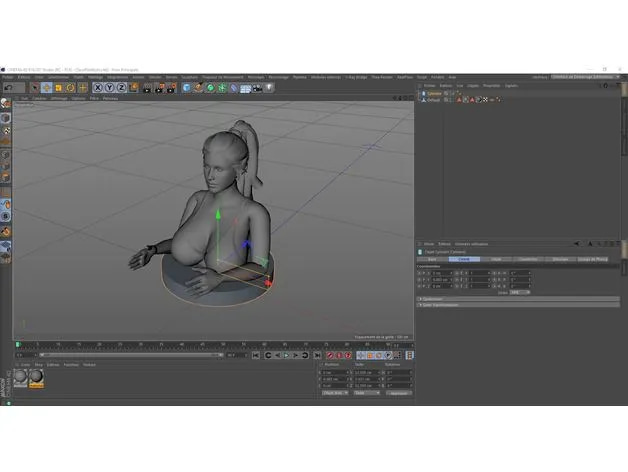Viewport: 628px width, 472px height.
Task: Select Texture mode checker icon in sidebar
Action: click(6, 130)
